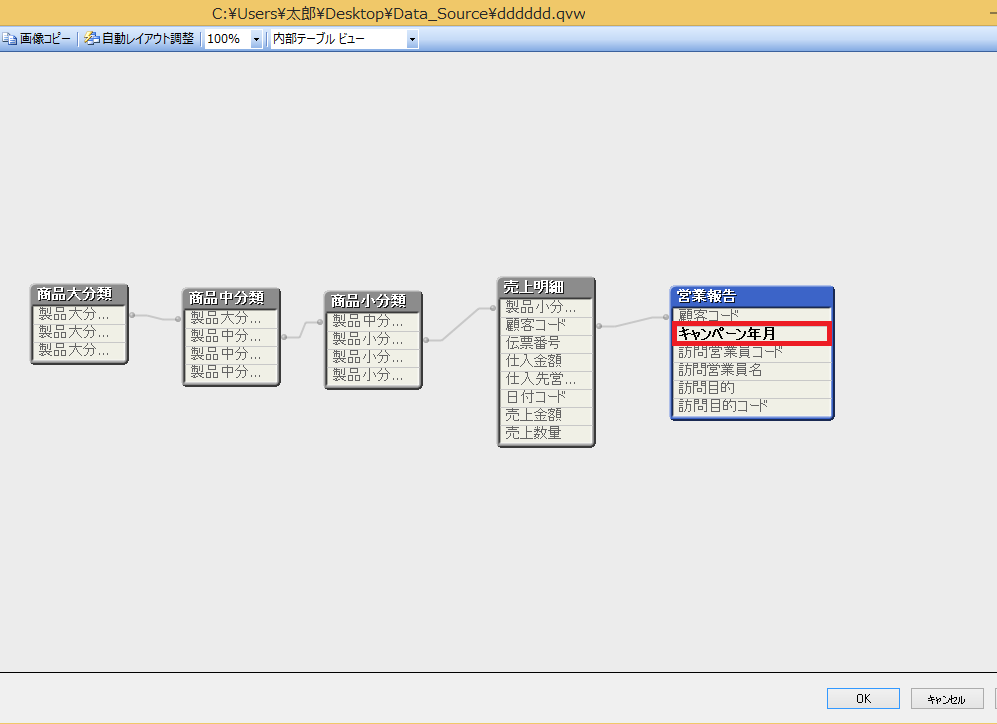Select the 営業報告 table header
997x724 pixels.
[x=752, y=296]
